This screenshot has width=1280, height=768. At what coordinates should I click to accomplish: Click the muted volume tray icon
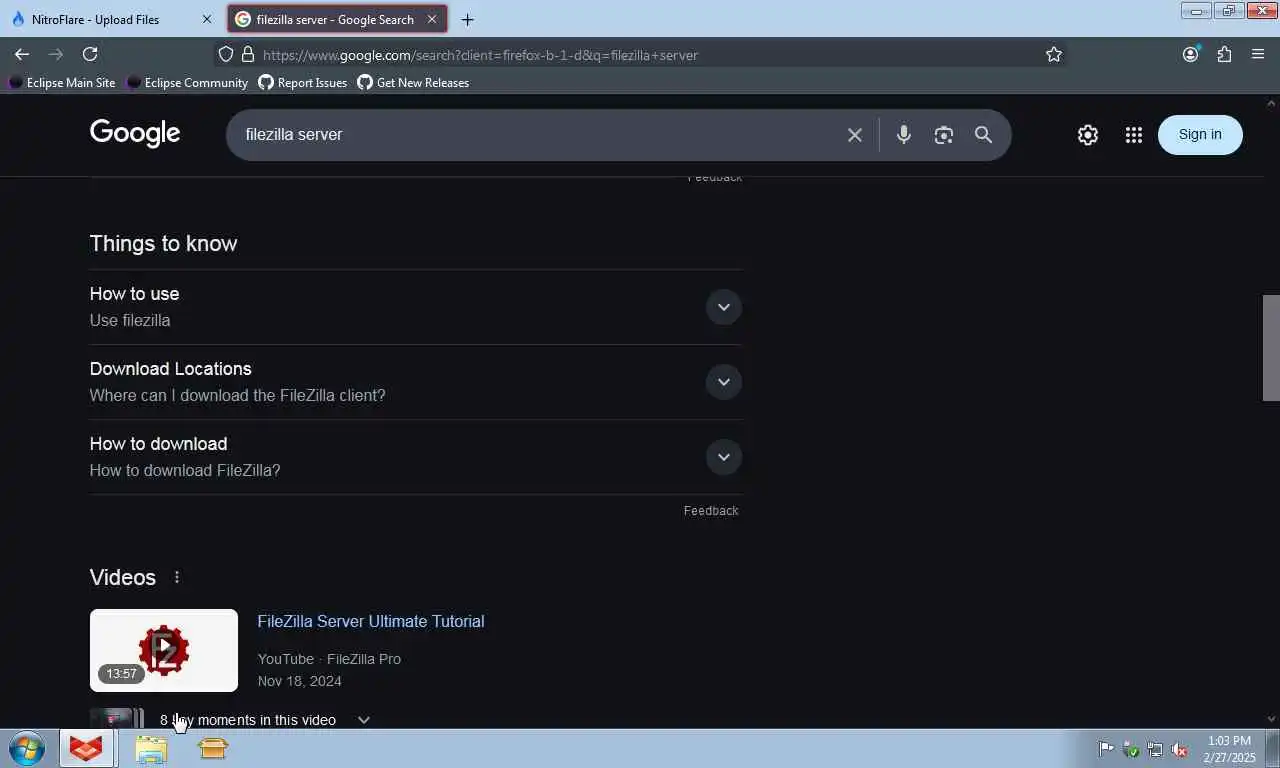(x=1180, y=749)
